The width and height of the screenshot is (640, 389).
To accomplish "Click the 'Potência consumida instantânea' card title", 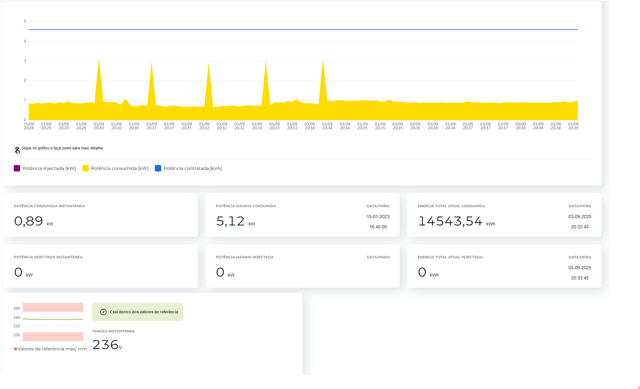I will pos(49,206).
